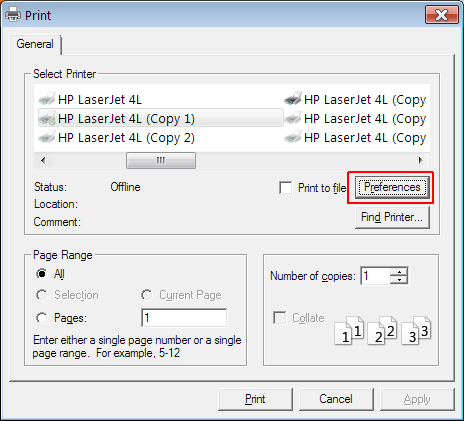
Task: Choose the Selection radio button
Action: tap(41, 295)
